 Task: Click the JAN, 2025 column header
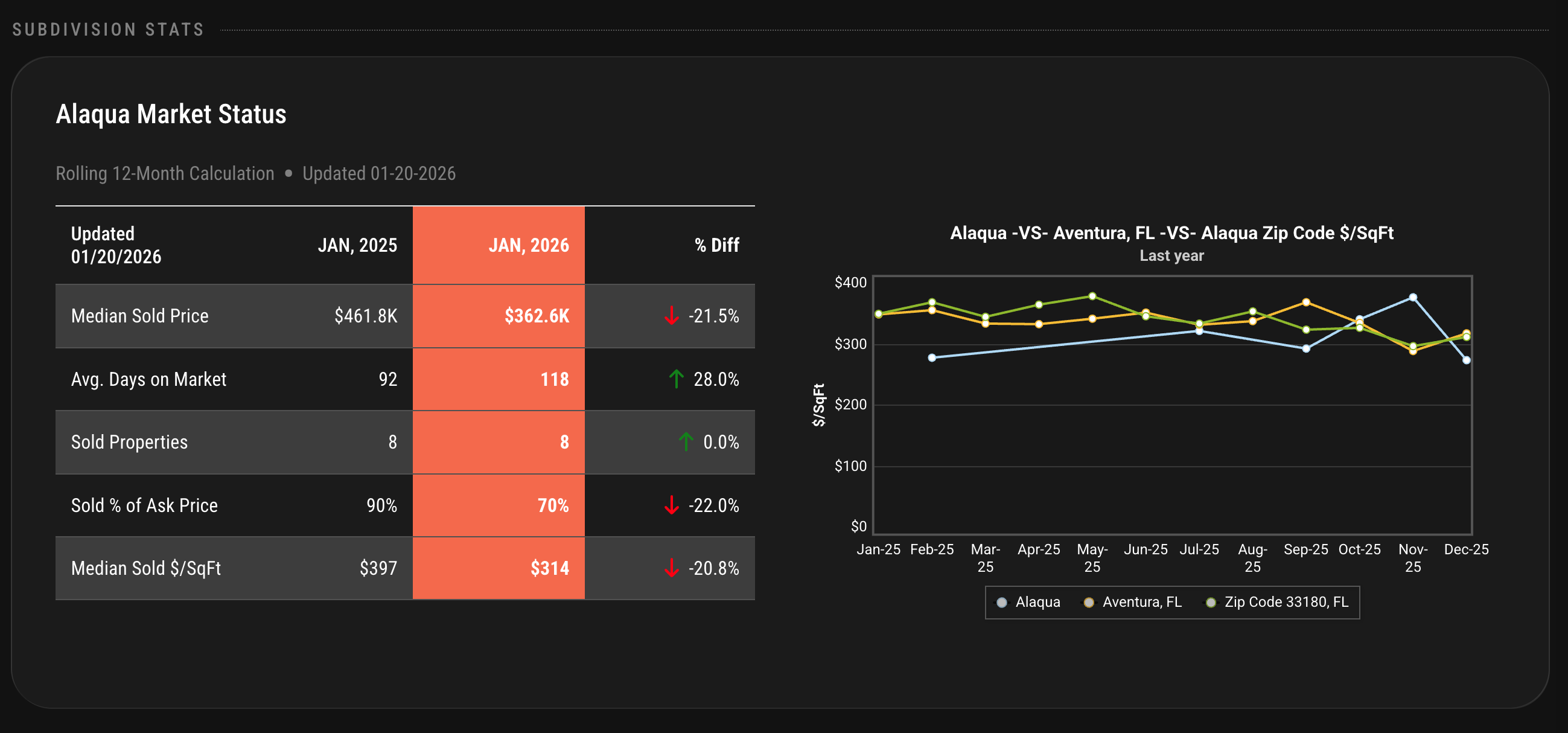pyautogui.click(x=357, y=245)
